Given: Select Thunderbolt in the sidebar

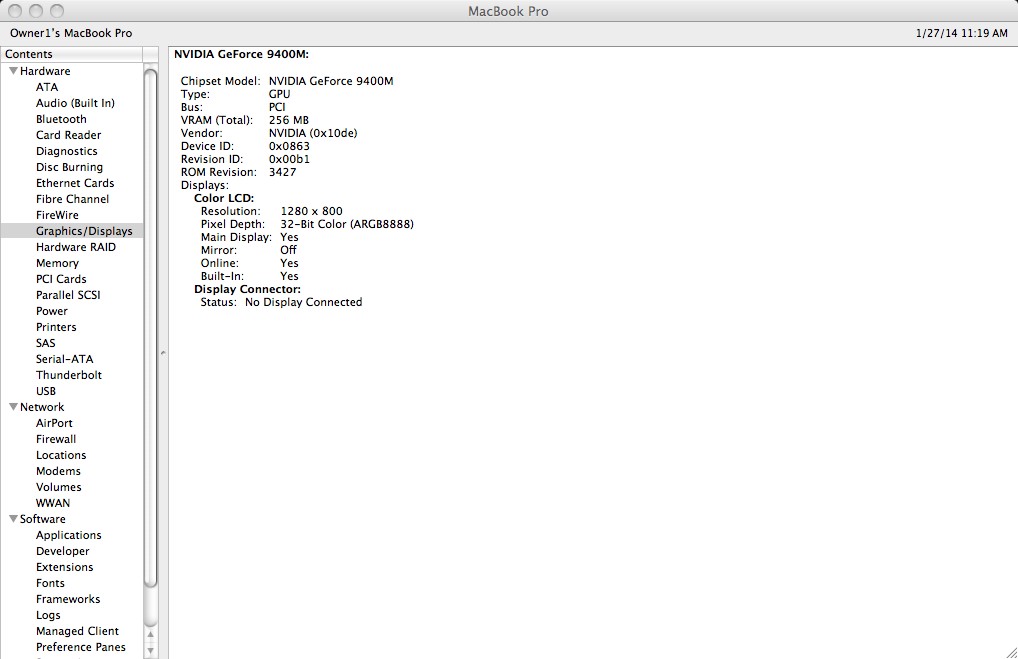Looking at the screenshot, I should (69, 375).
